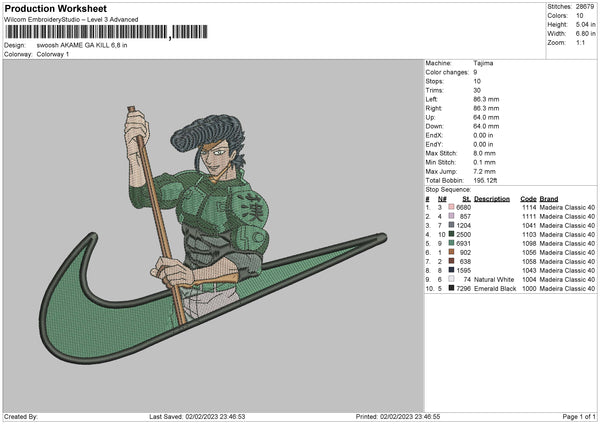Click 'Wilcom EmbroideryStudio – Level 3 Advanced' text
The image size is (600, 424).
pos(71,20)
